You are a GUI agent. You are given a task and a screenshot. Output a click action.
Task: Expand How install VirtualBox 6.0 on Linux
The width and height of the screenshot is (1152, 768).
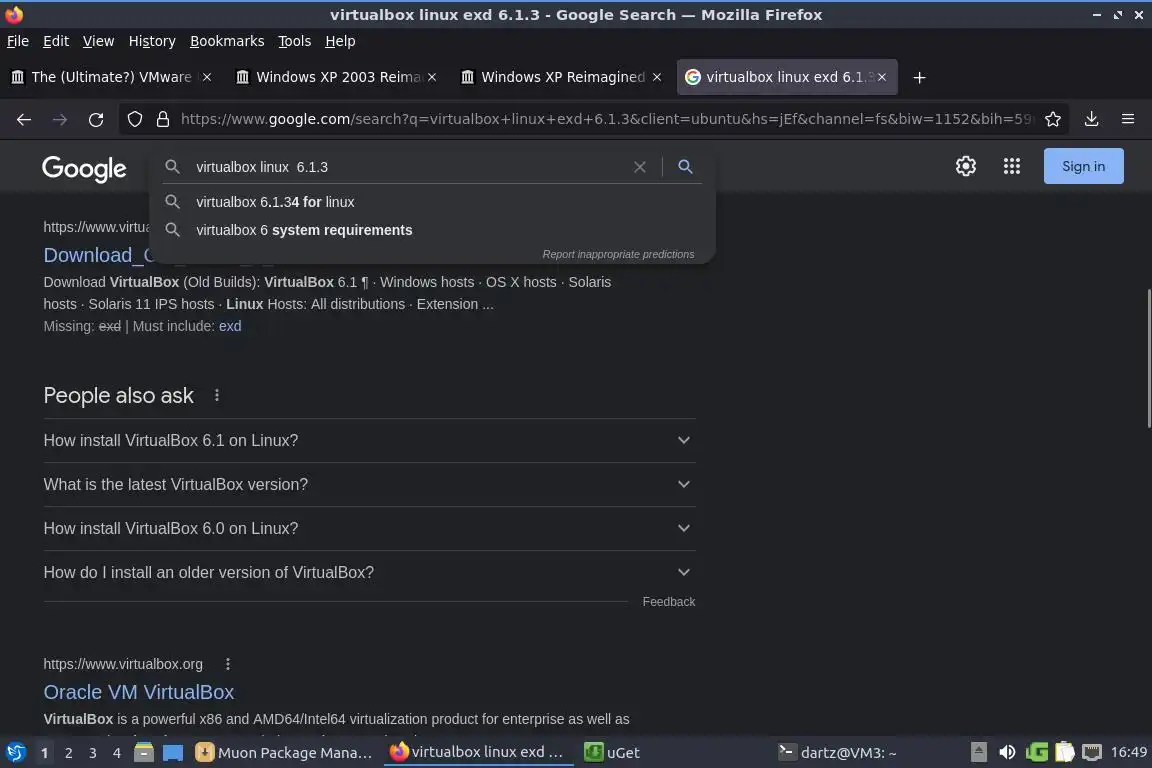tap(370, 528)
